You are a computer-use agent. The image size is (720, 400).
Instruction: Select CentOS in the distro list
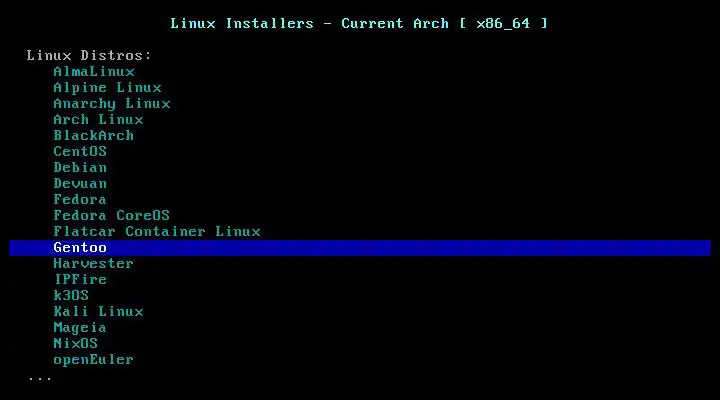pyautogui.click(x=80, y=152)
